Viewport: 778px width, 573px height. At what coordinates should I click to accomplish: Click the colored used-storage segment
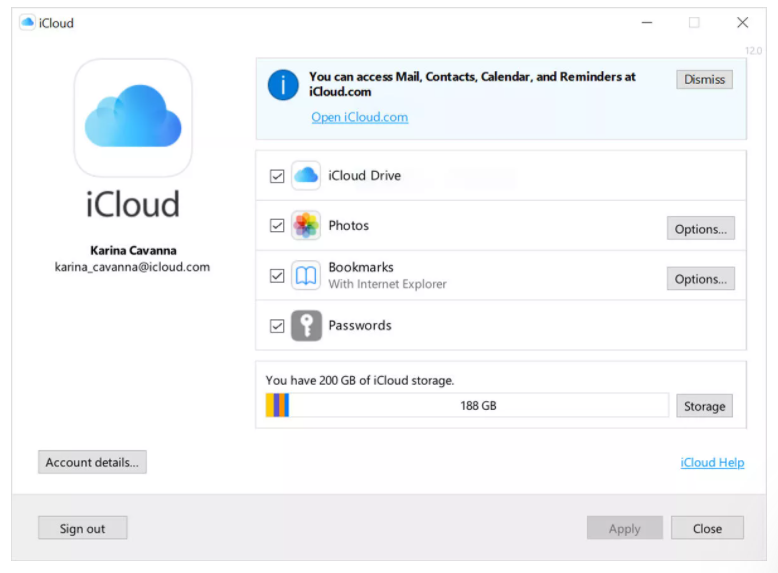click(277, 405)
